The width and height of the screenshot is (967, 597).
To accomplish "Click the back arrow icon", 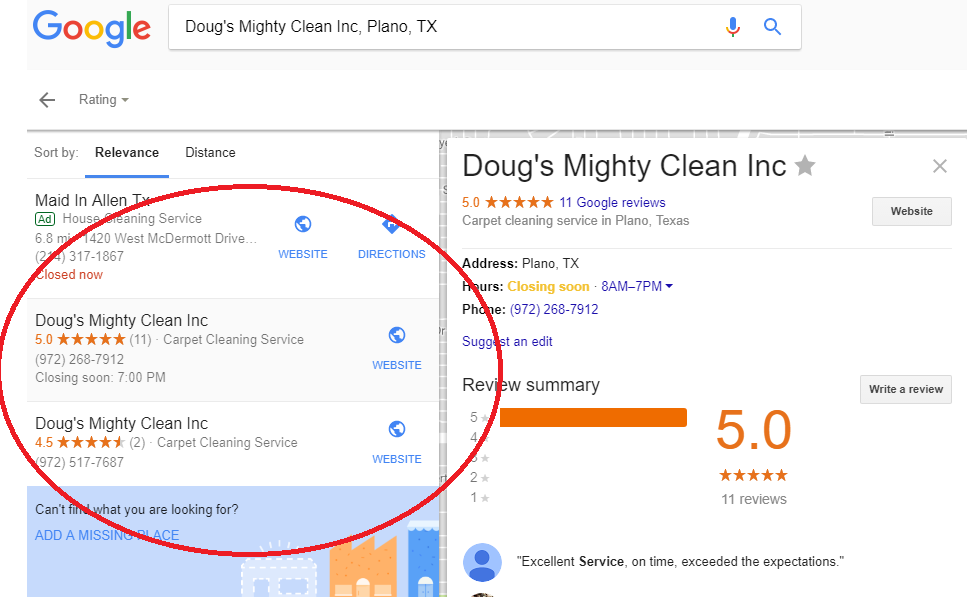I will click(47, 100).
